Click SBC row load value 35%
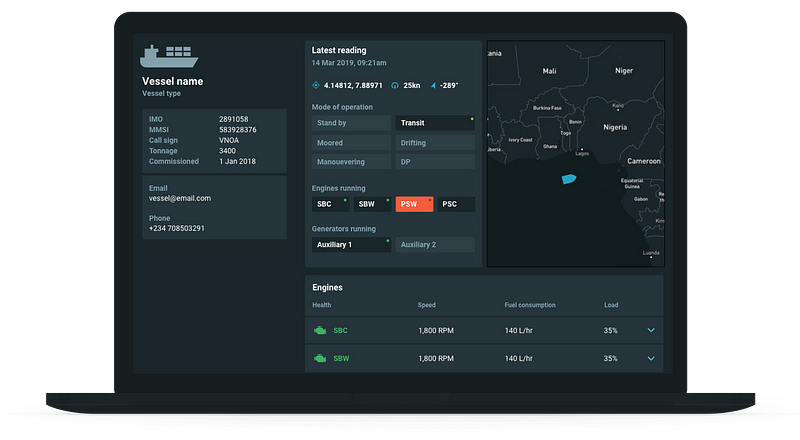 [x=611, y=330]
